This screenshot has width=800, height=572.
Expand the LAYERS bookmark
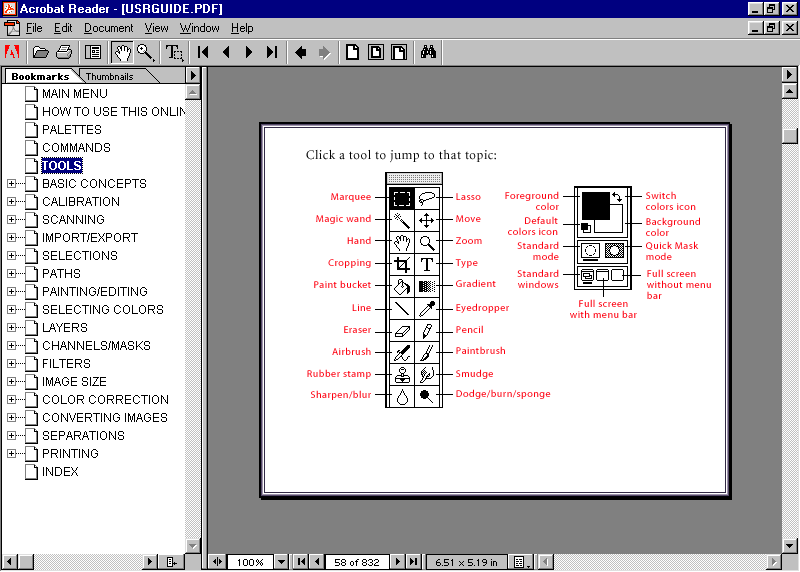11,328
